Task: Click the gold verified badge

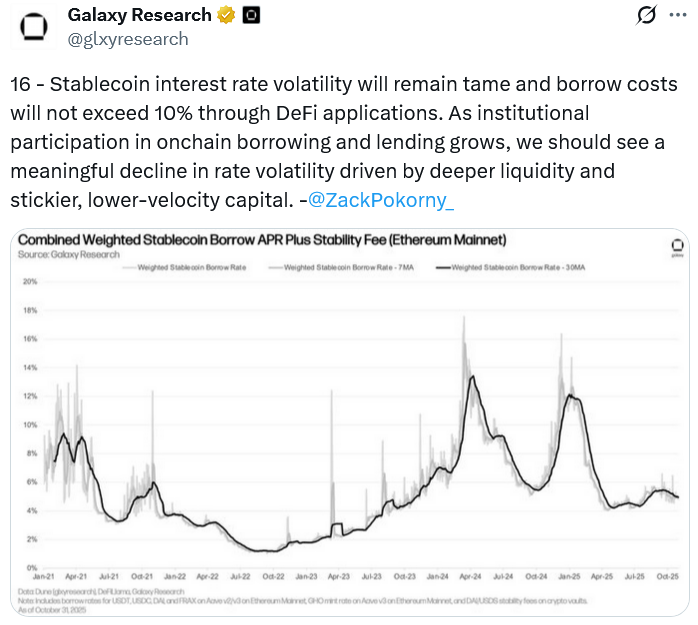Action: (227, 15)
